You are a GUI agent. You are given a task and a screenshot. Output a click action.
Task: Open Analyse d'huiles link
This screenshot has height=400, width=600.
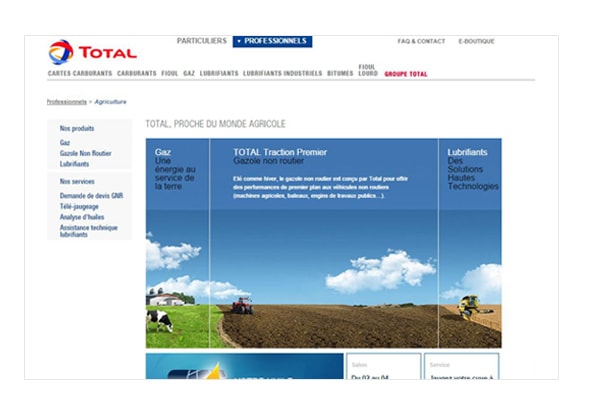pos(82,217)
